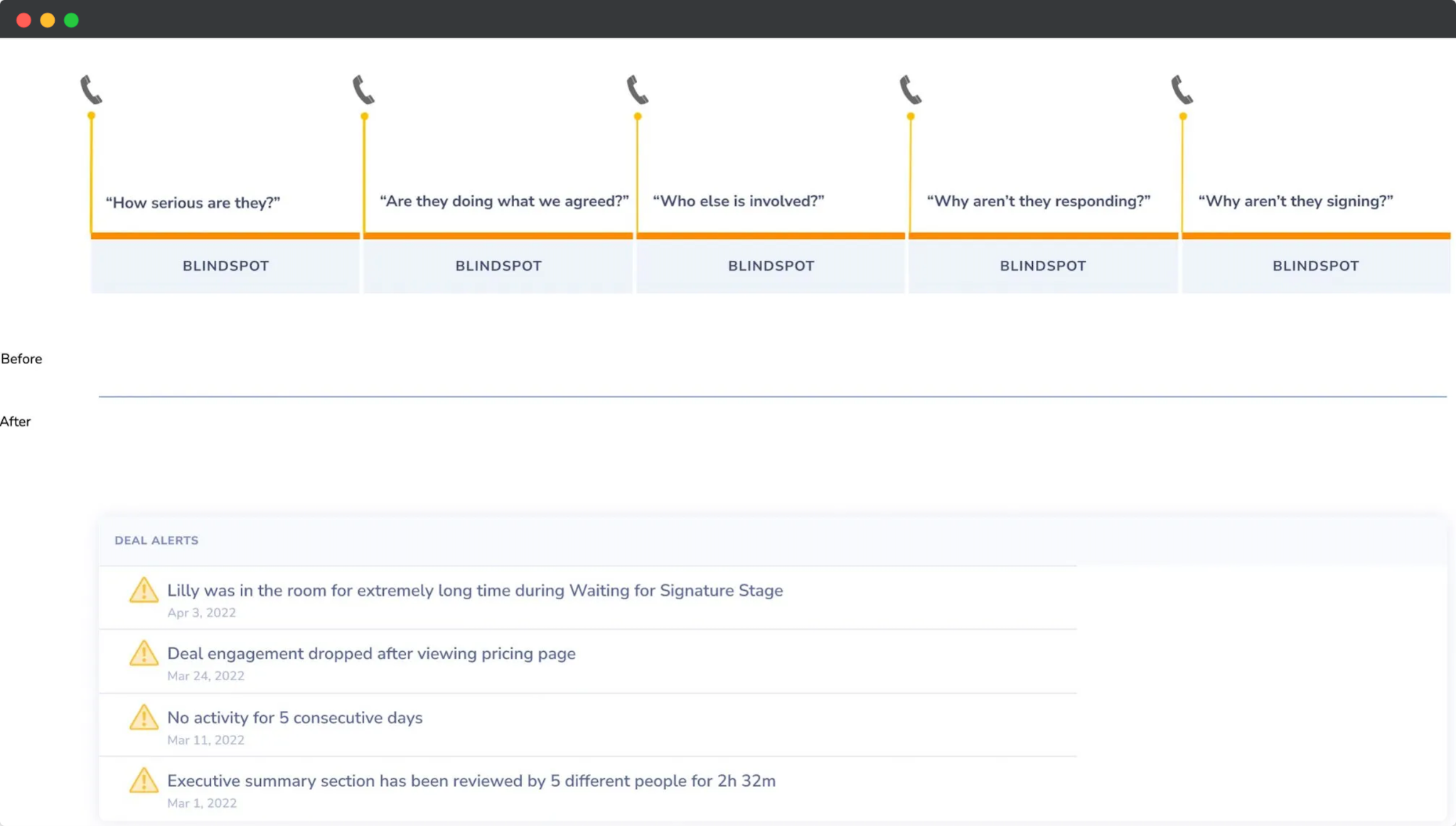Click the warning icon for the pricing page alert
The height and width of the screenshot is (826, 1456).
click(144, 653)
